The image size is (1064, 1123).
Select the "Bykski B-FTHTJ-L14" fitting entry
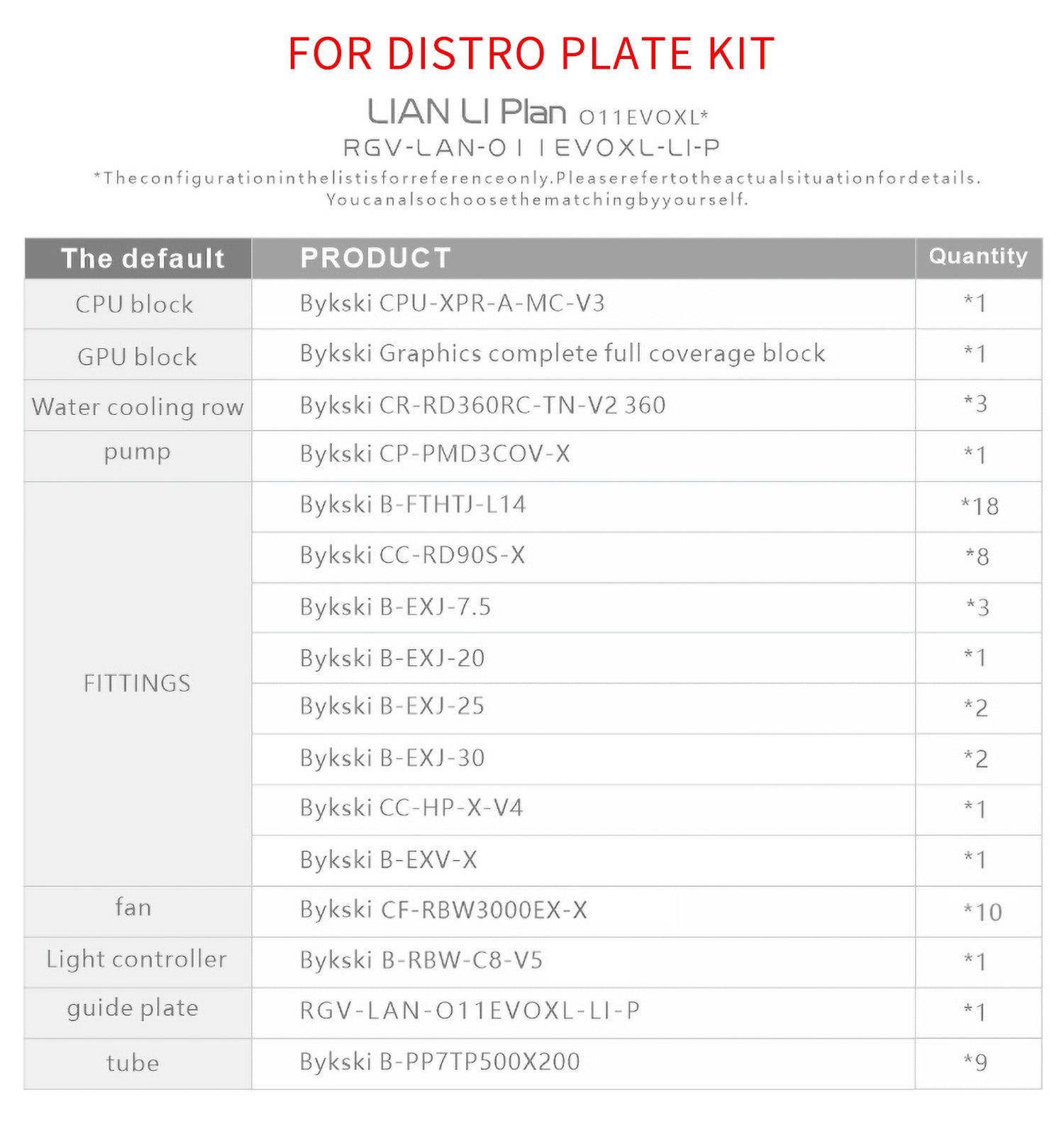413,504
